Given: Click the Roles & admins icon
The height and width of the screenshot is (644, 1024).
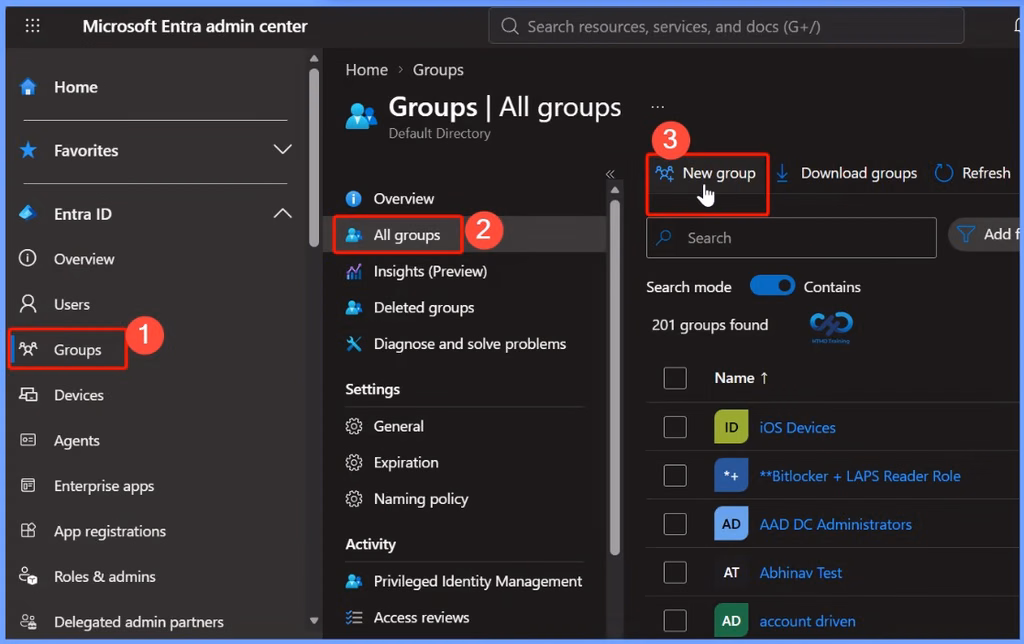Looking at the screenshot, I should point(28,576).
